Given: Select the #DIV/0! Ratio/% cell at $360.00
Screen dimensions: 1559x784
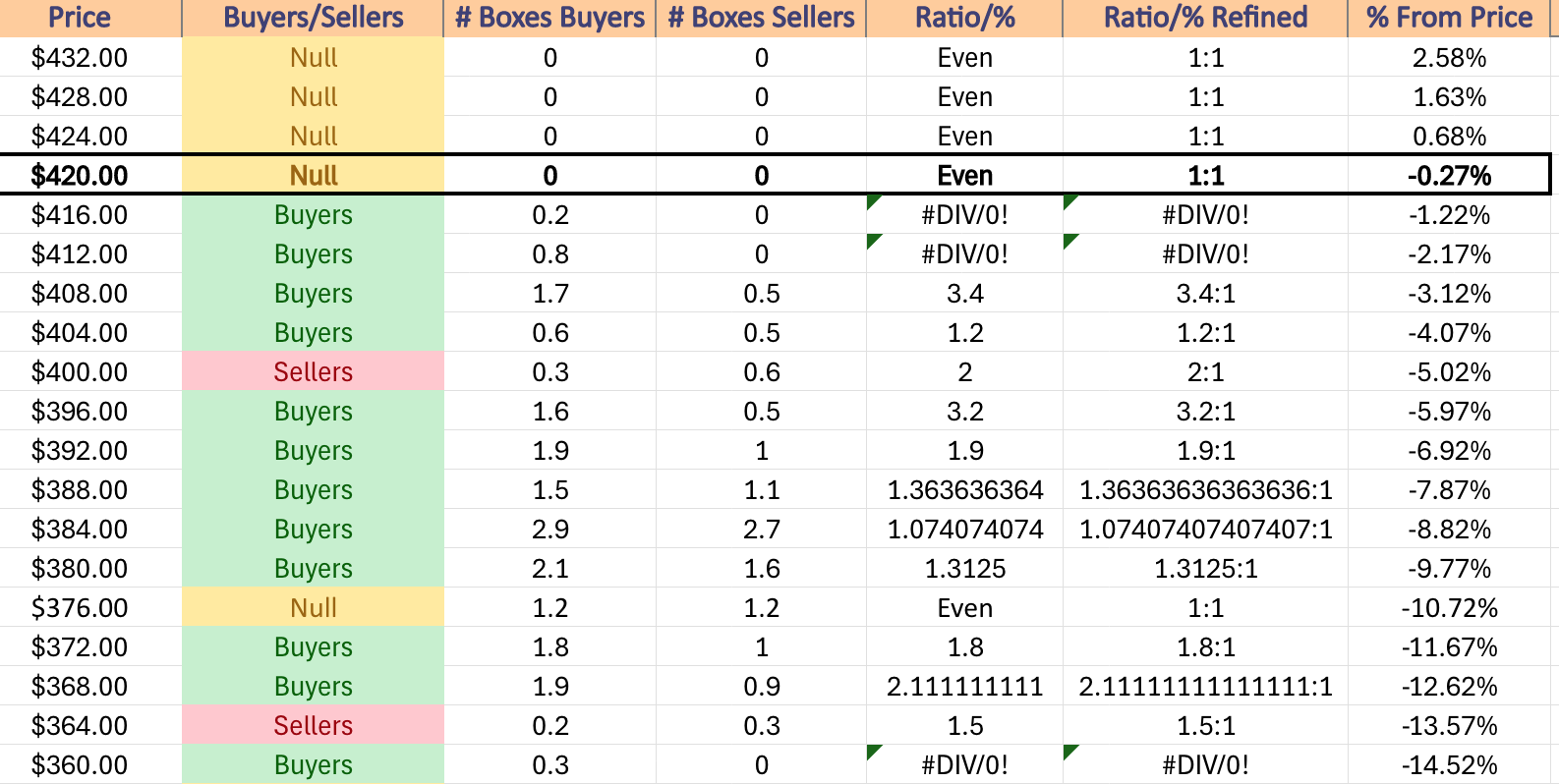Looking at the screenshot, I should click(x=964, y=764).
